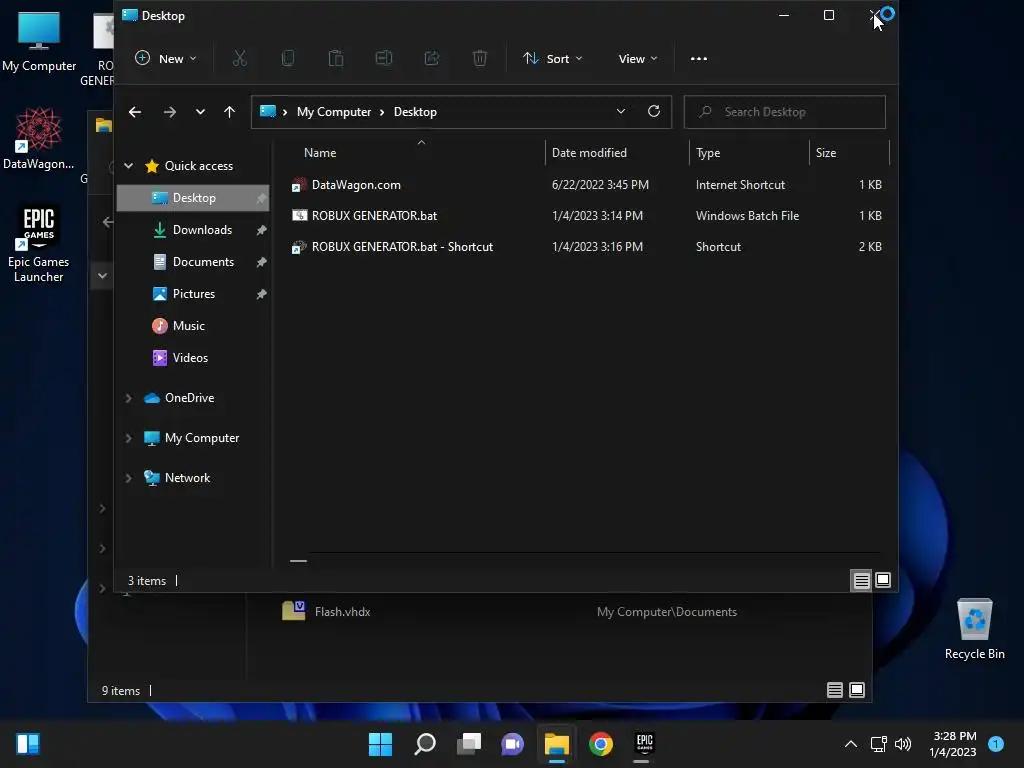Select DataWagon.com file
The height and width of the screenshot is (768, 1024).
[x=356, y=185]
